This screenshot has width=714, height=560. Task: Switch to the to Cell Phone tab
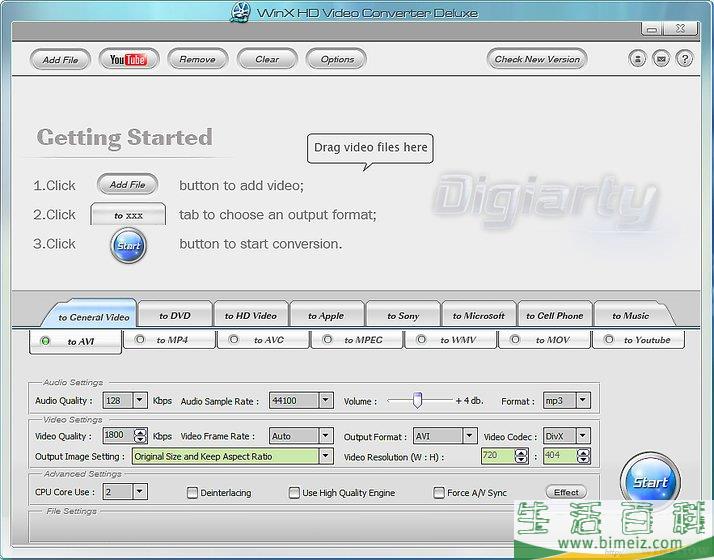click(x=555, y=315)
